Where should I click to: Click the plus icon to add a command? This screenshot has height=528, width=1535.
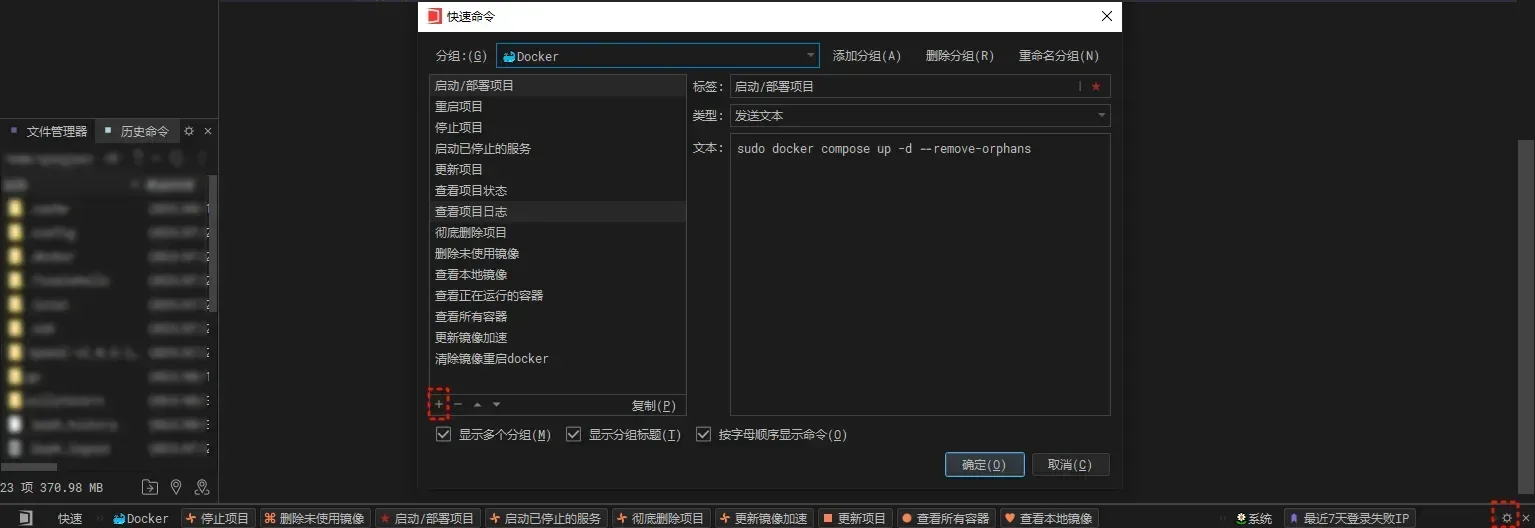pos(438,404)
